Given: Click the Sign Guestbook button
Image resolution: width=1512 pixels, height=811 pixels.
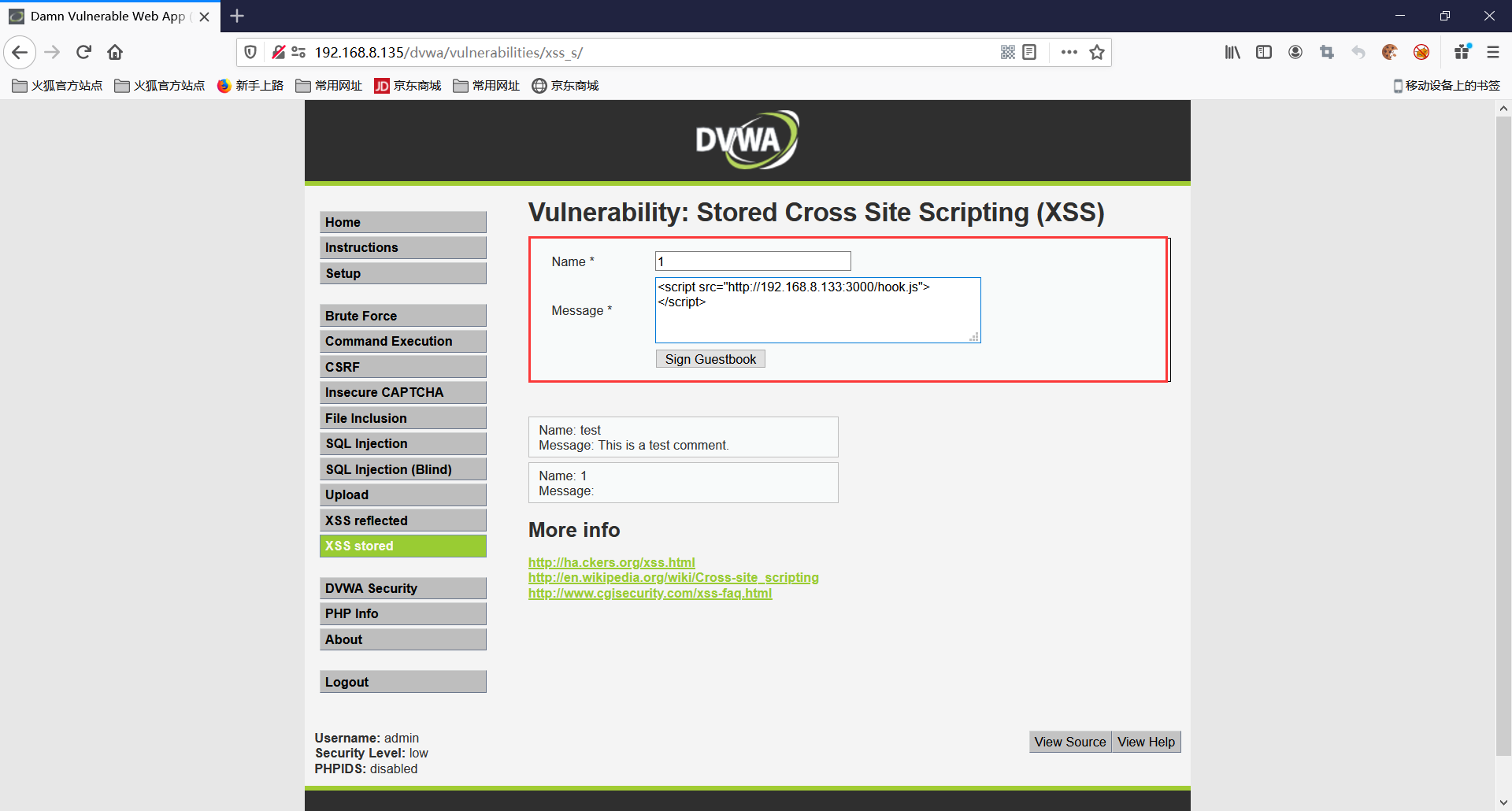Looking at the screenshot, I should click(x=710, y=359).
